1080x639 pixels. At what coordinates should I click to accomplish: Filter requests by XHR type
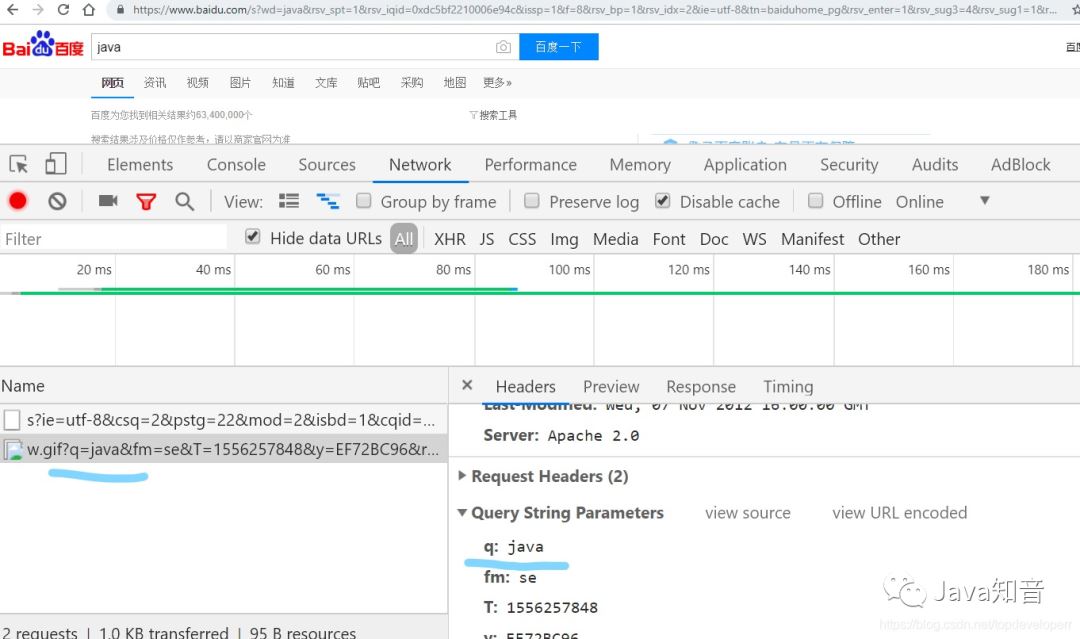tap(450, 239)
